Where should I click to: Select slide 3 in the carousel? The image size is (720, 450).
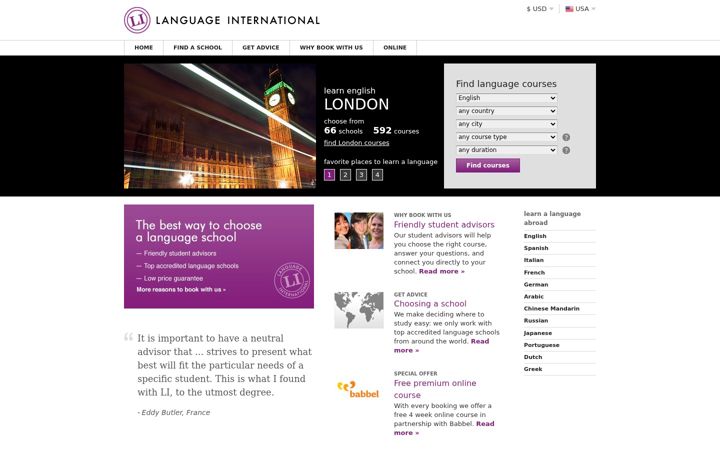click(361, 175)
